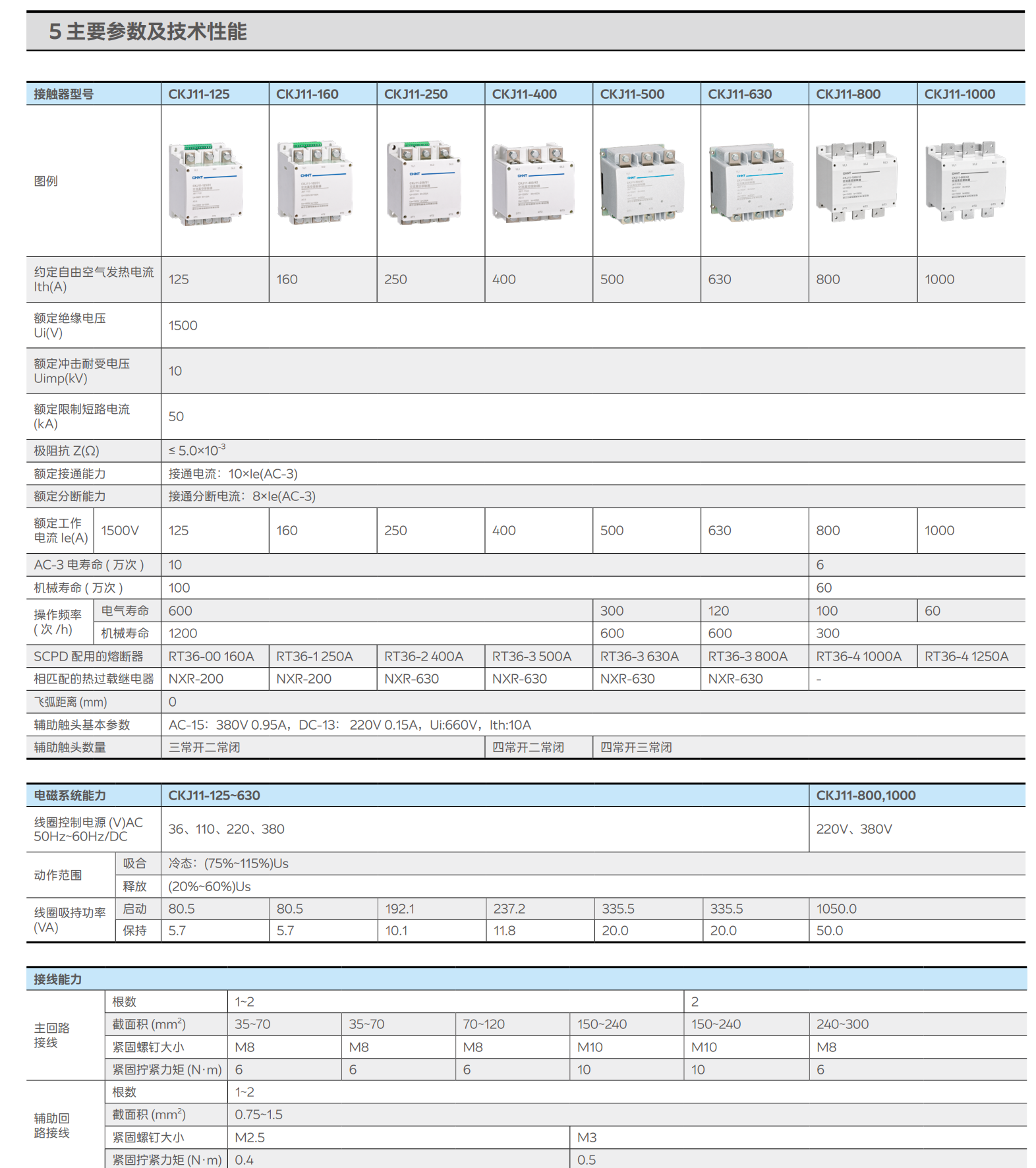Viewport: 1036px width, 1168px height.
Task: Click the "相匹配的热过载继电器" row label
Action: (94, 679)
